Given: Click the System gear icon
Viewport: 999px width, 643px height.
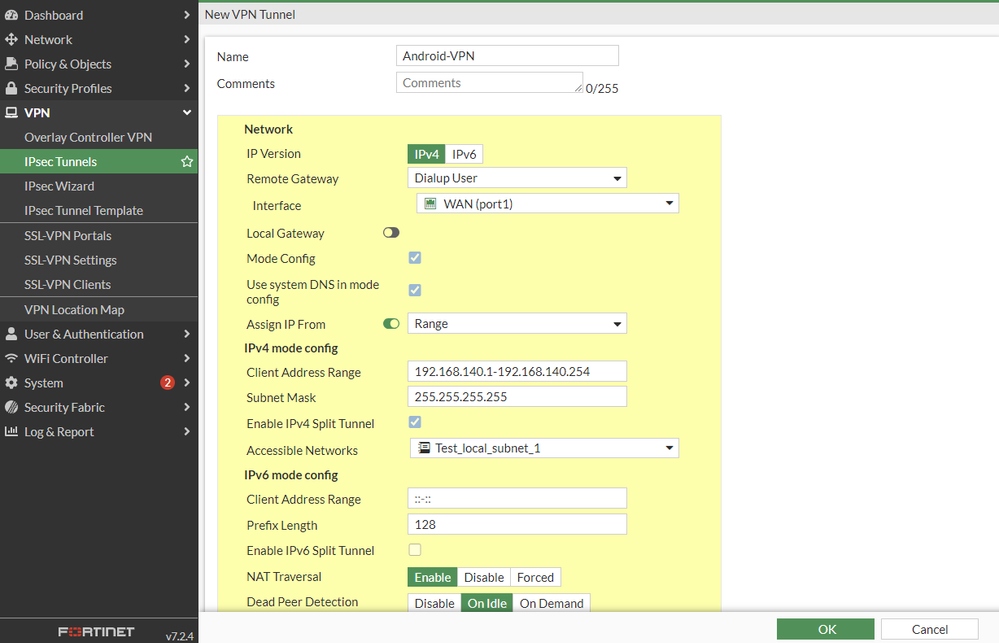Looking at the screenshot, I should coord(11,382).
